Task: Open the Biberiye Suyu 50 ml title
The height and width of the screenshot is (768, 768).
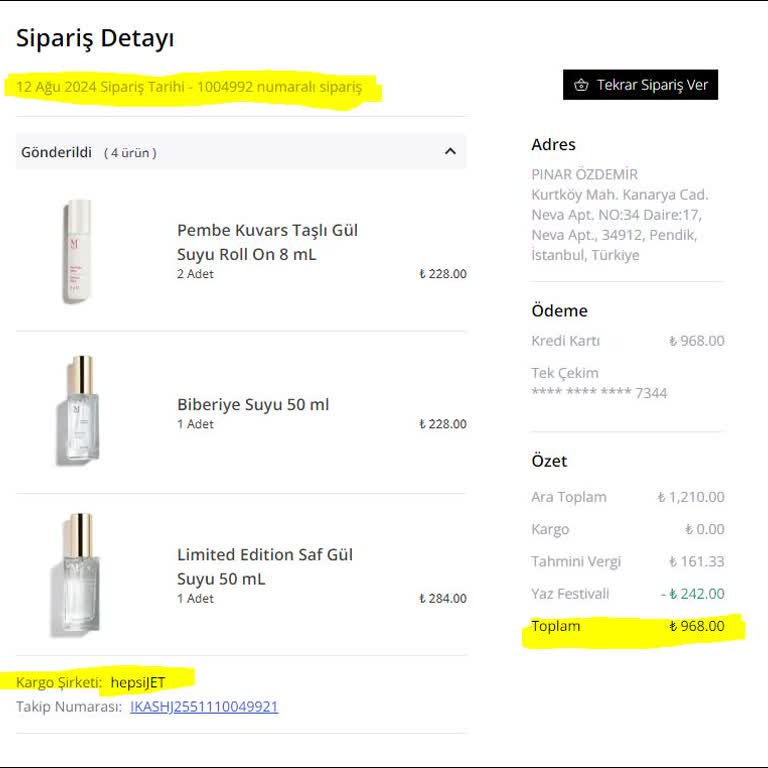Action: pos(253,404)
